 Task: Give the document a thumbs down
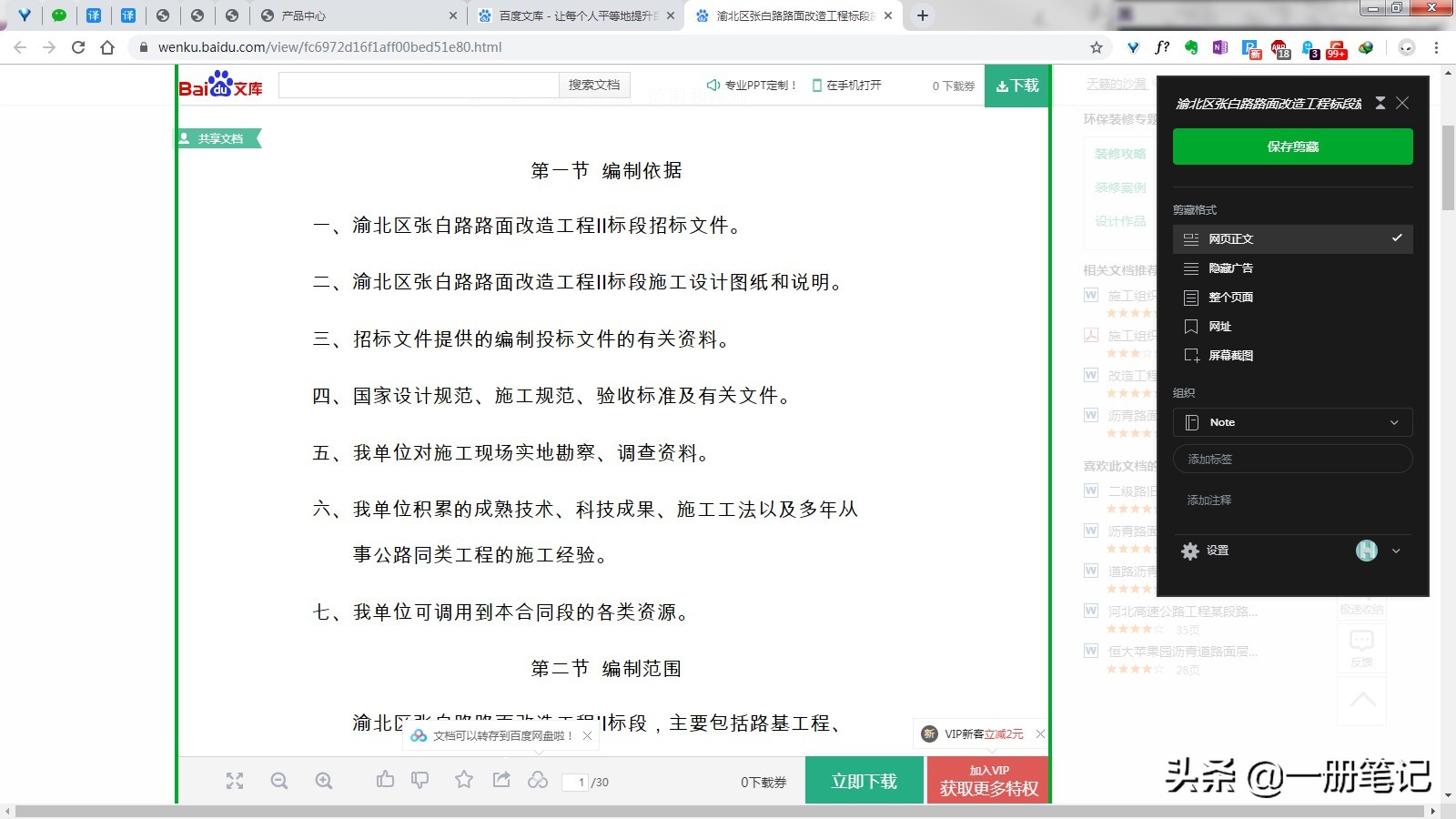pyautogui.click(x=420, y=780)
